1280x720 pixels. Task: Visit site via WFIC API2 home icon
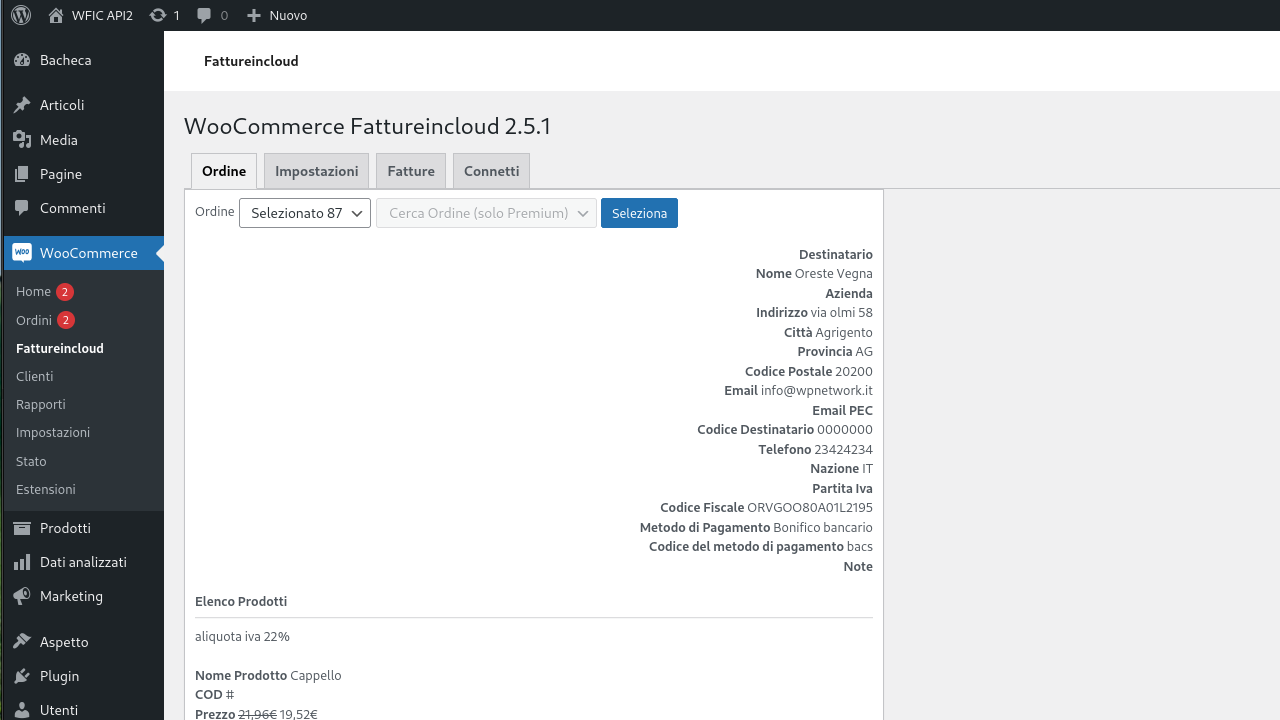pos(56,15)
